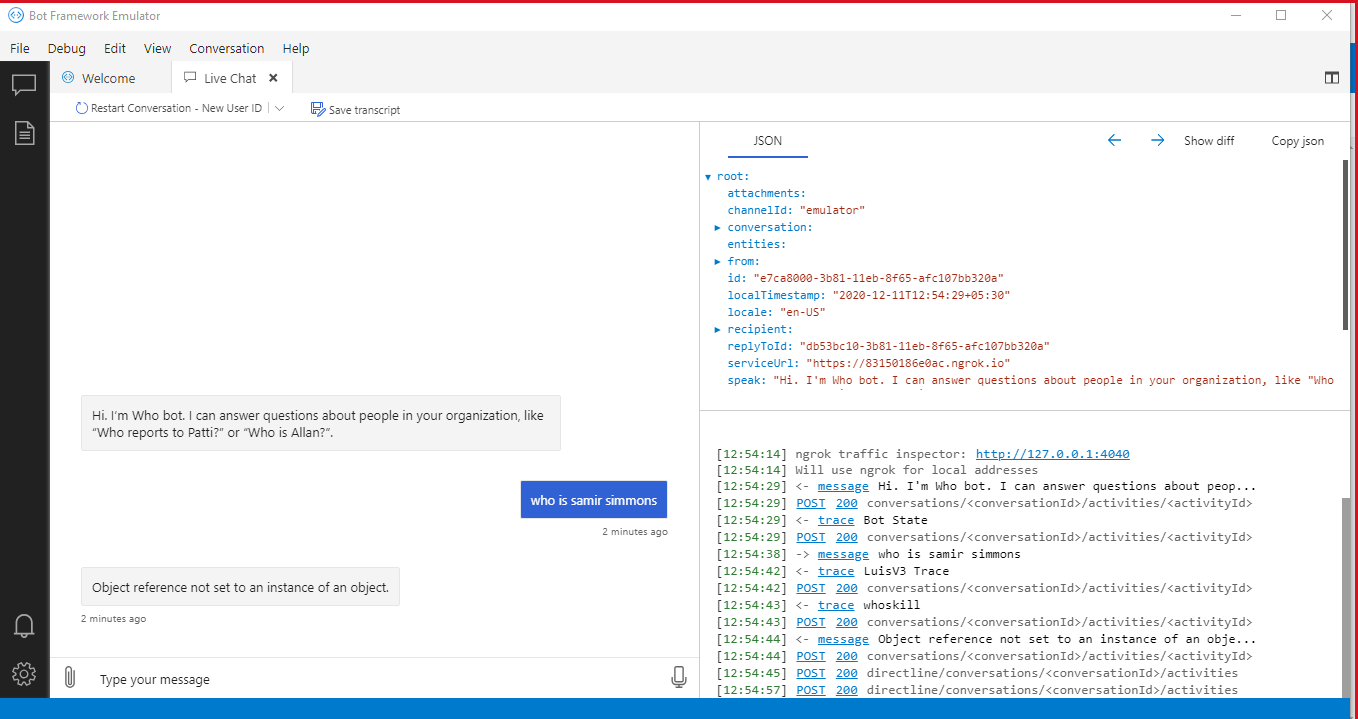Activate voice input with the microphone icon
1358x719 pixels.
point(679,677)
